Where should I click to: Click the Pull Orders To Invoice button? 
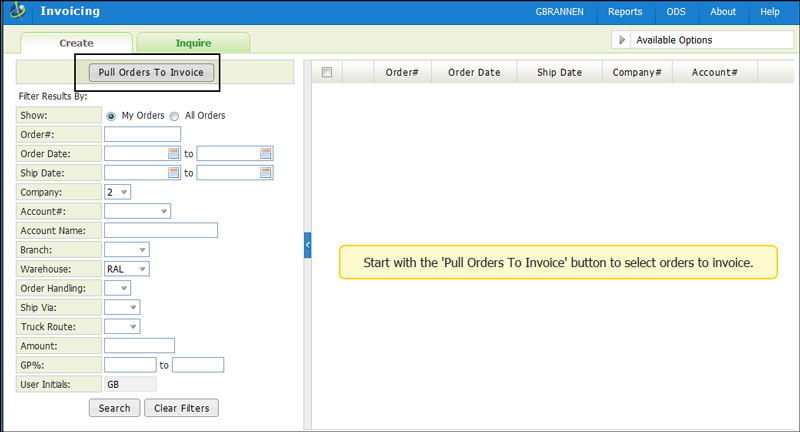[x=151, y=73]
